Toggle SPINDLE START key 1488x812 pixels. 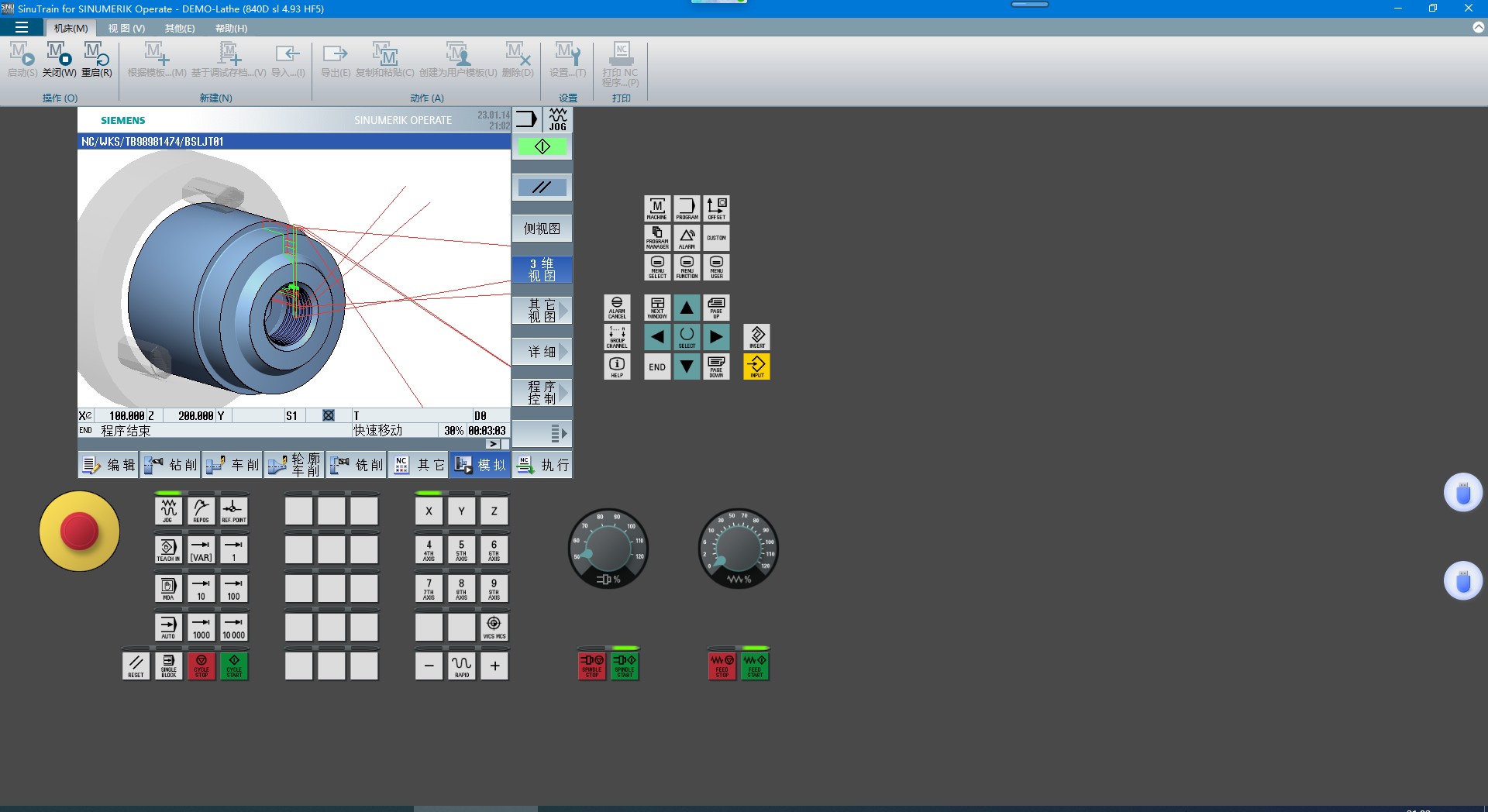tap(625, 666)
